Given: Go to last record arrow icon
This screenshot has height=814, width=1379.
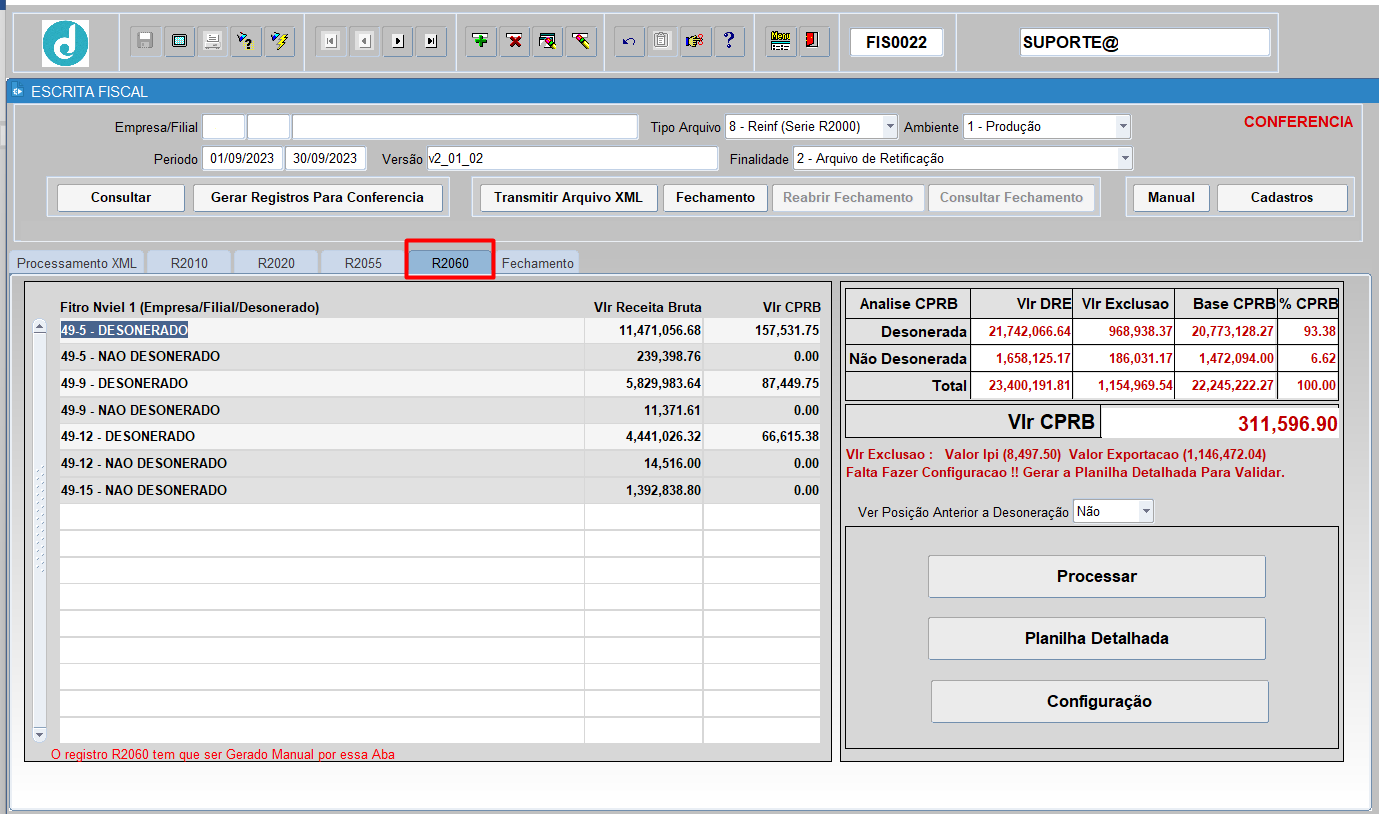Looking at the screenshot, I should click(431, 42).
